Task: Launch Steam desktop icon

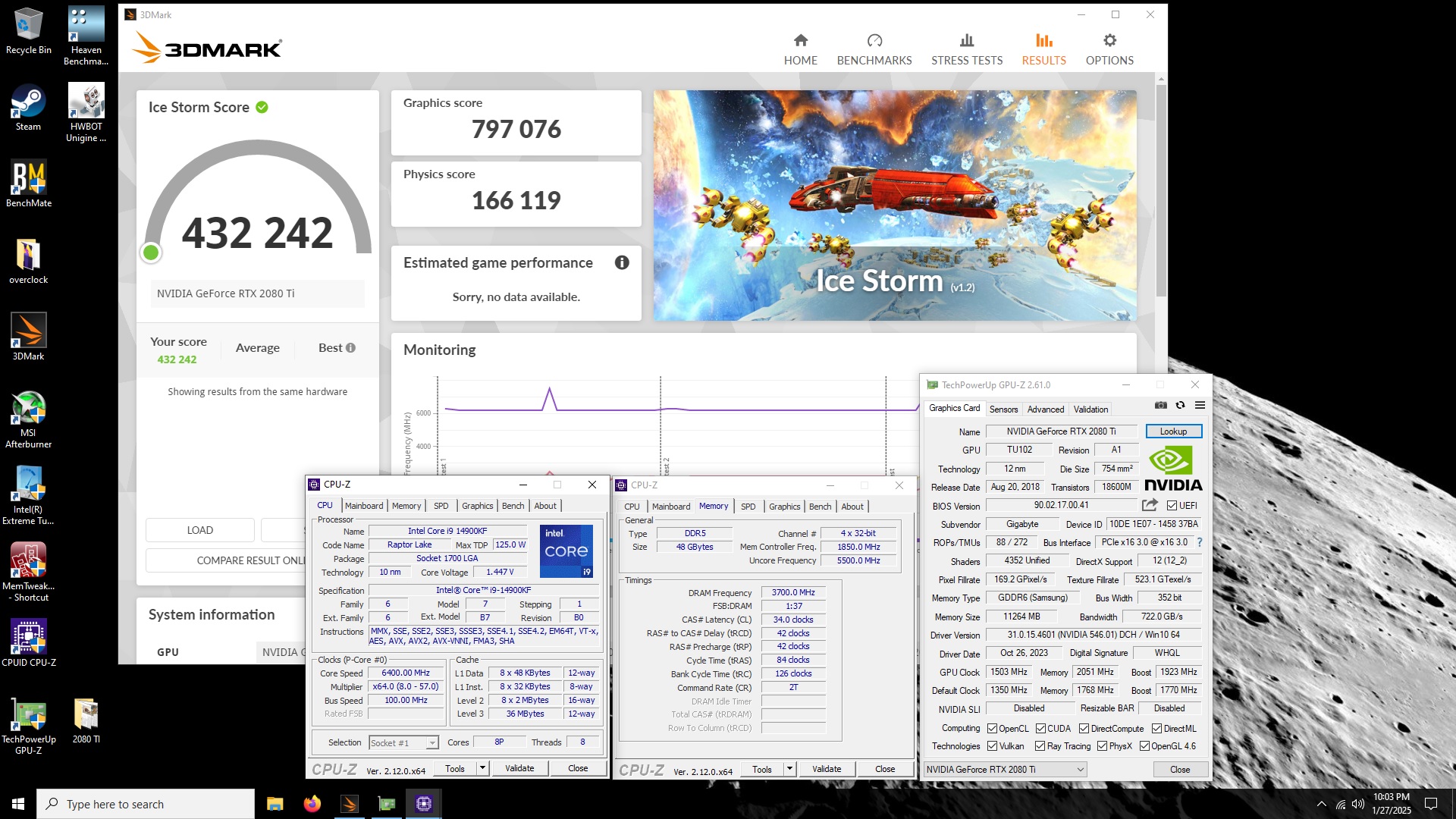Action: tap(29, 107)
